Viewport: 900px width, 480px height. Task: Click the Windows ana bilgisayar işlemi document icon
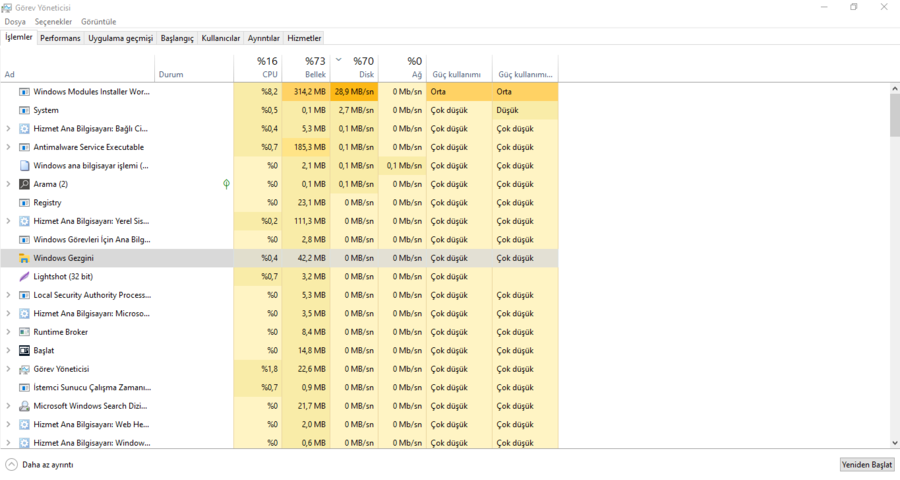[24, 166]
